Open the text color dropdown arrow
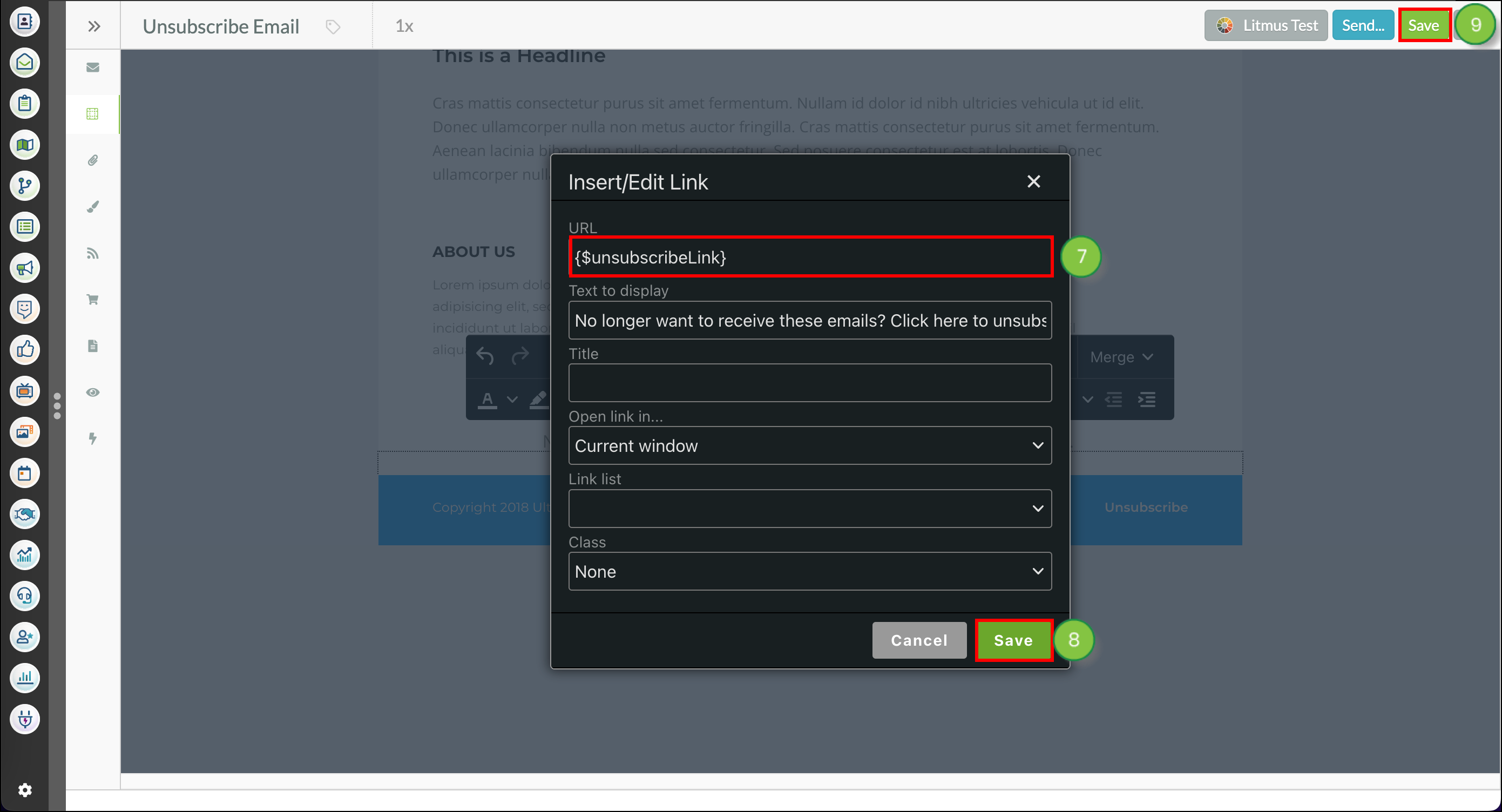Screen dimensions: 1502x812 [x=512, y=400]
